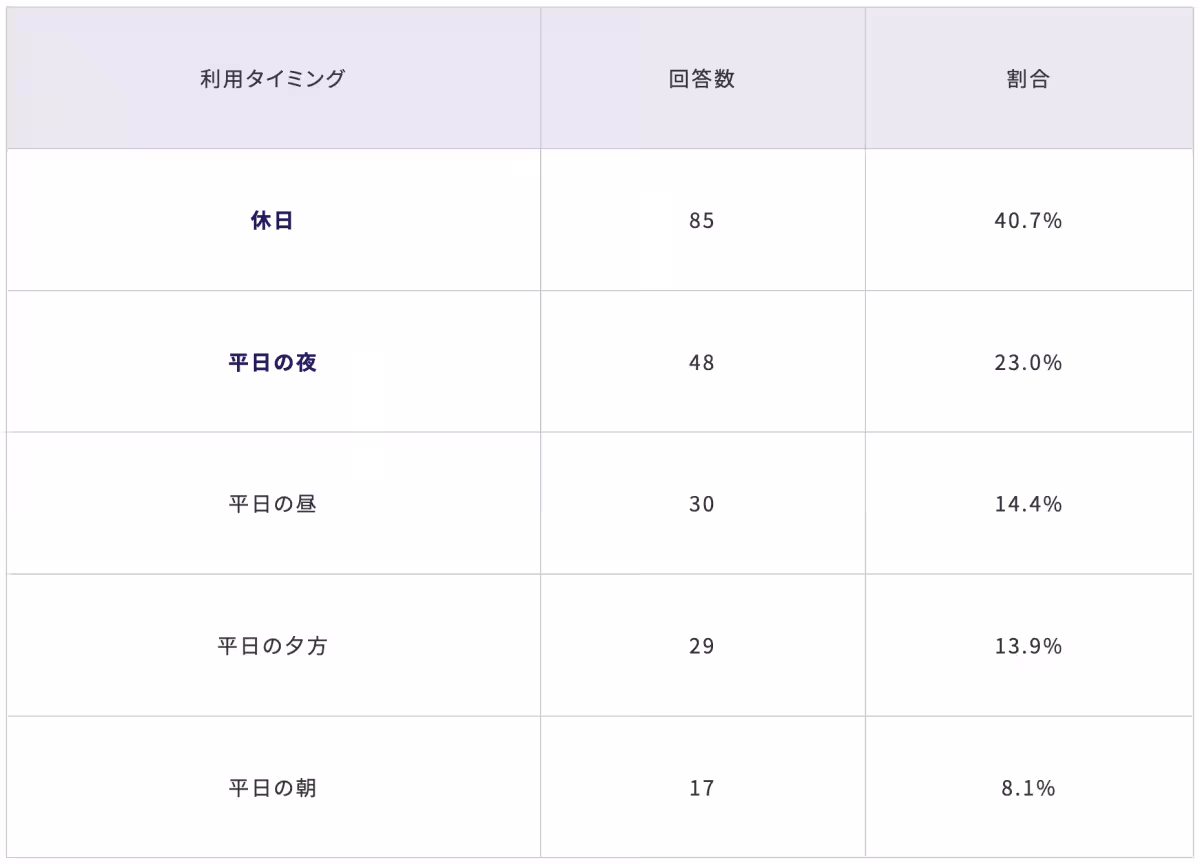Select the 平日の夕方 row label
1200x864 pixels.
[x=273, y=646]
